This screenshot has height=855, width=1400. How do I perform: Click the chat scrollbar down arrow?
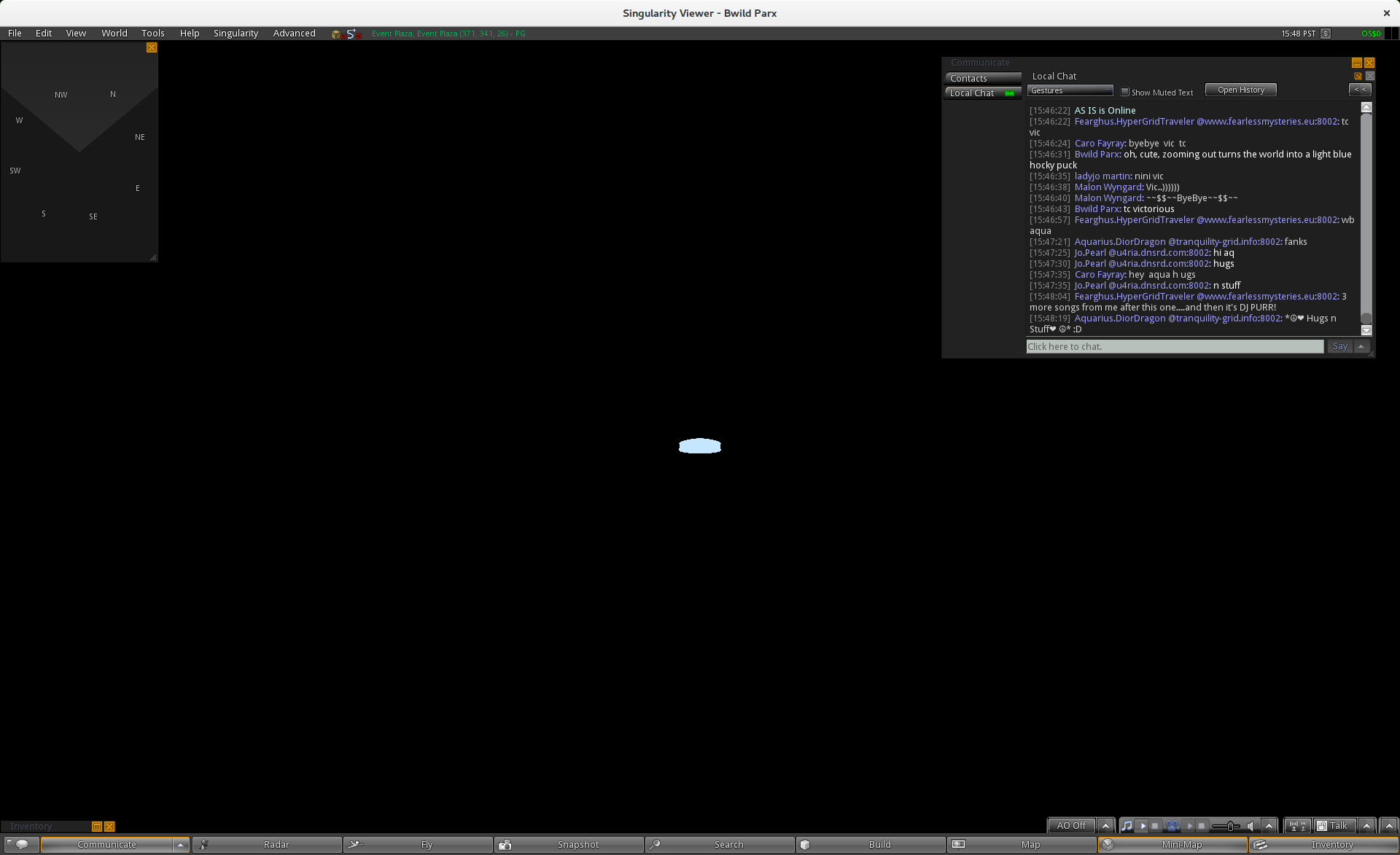click(1366, 330)
